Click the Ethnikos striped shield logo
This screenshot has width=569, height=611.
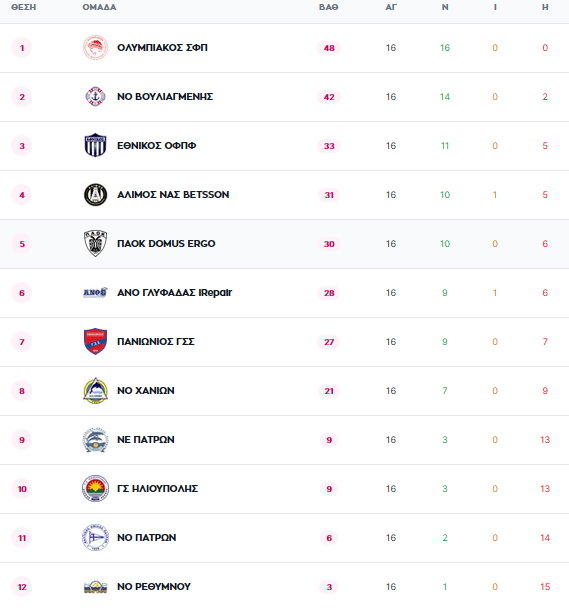95,145
